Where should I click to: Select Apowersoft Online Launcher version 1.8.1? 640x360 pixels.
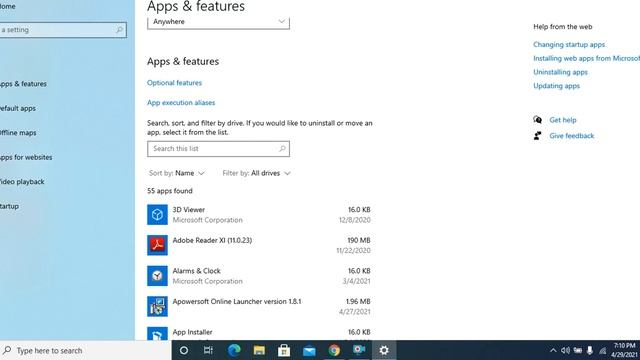pos(237,301)
